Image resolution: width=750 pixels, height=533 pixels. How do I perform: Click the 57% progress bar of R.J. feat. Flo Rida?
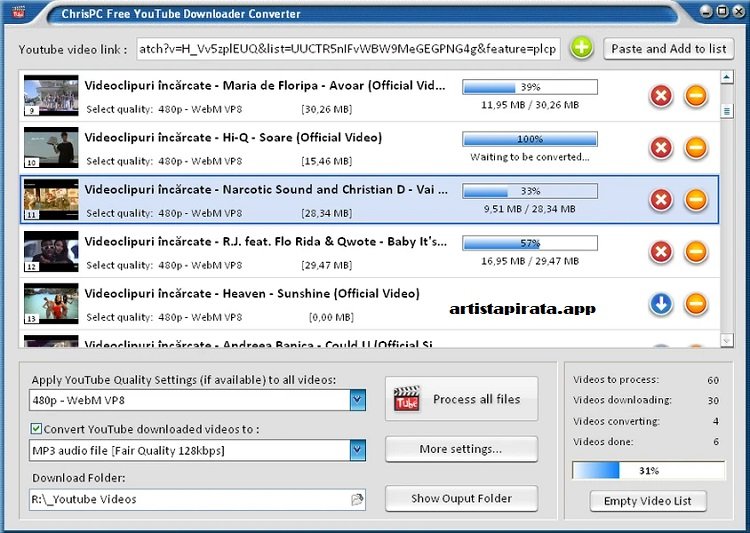click(x=530, y=243)
